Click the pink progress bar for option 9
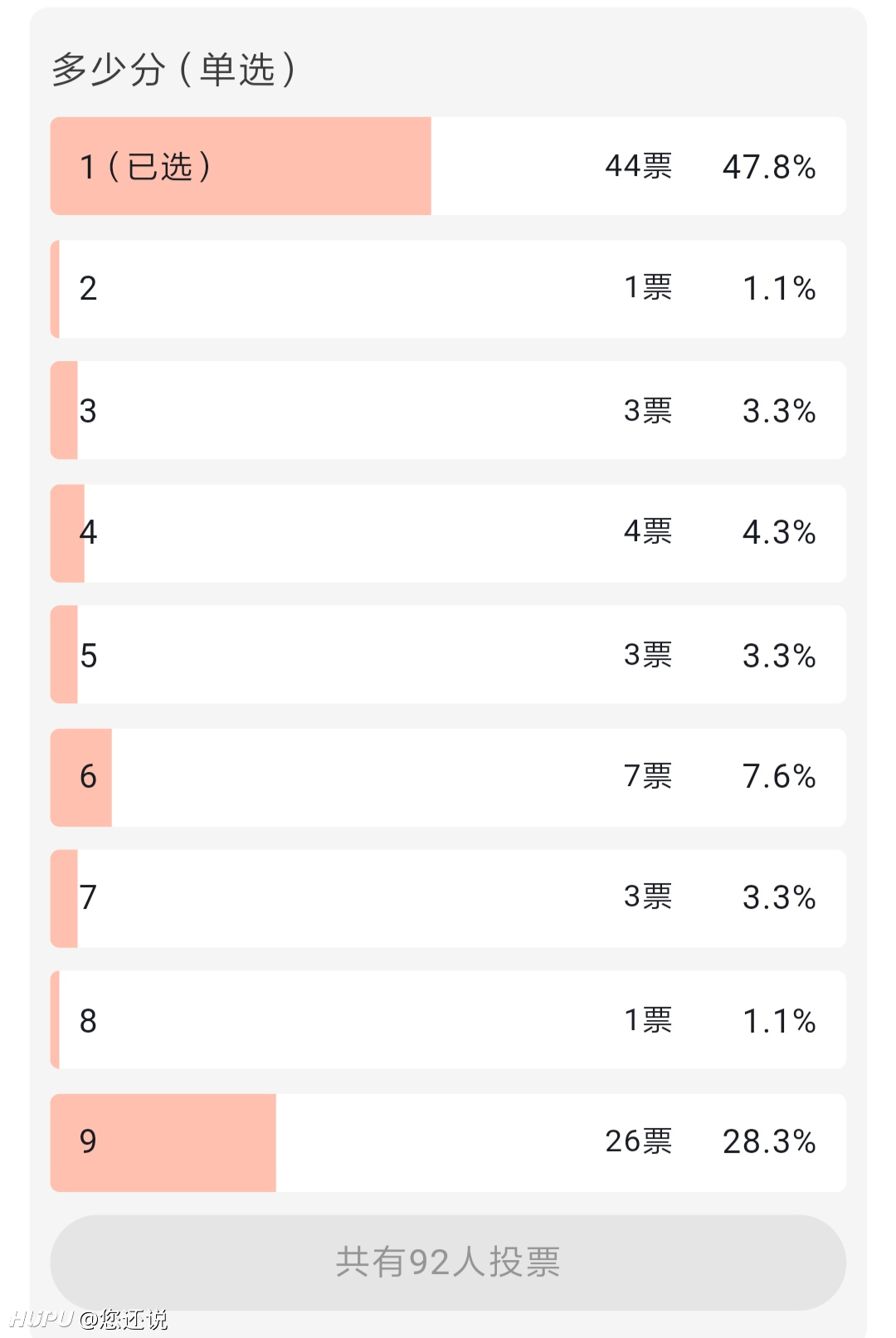This screenshot has width=896, height=1338. click(x=163, y=1143)
